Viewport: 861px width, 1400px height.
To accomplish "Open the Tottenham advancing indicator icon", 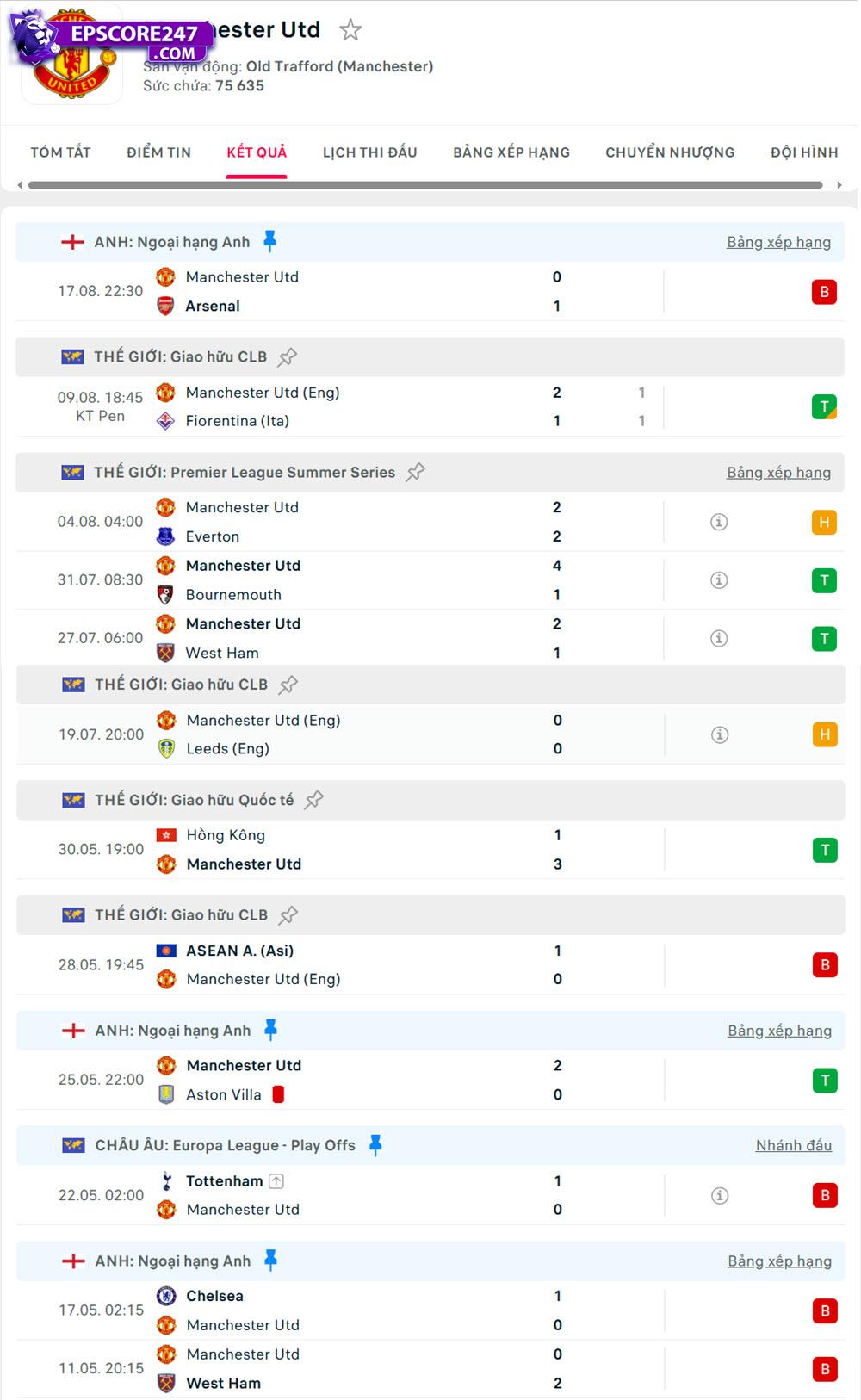I will pos(276,1181).
